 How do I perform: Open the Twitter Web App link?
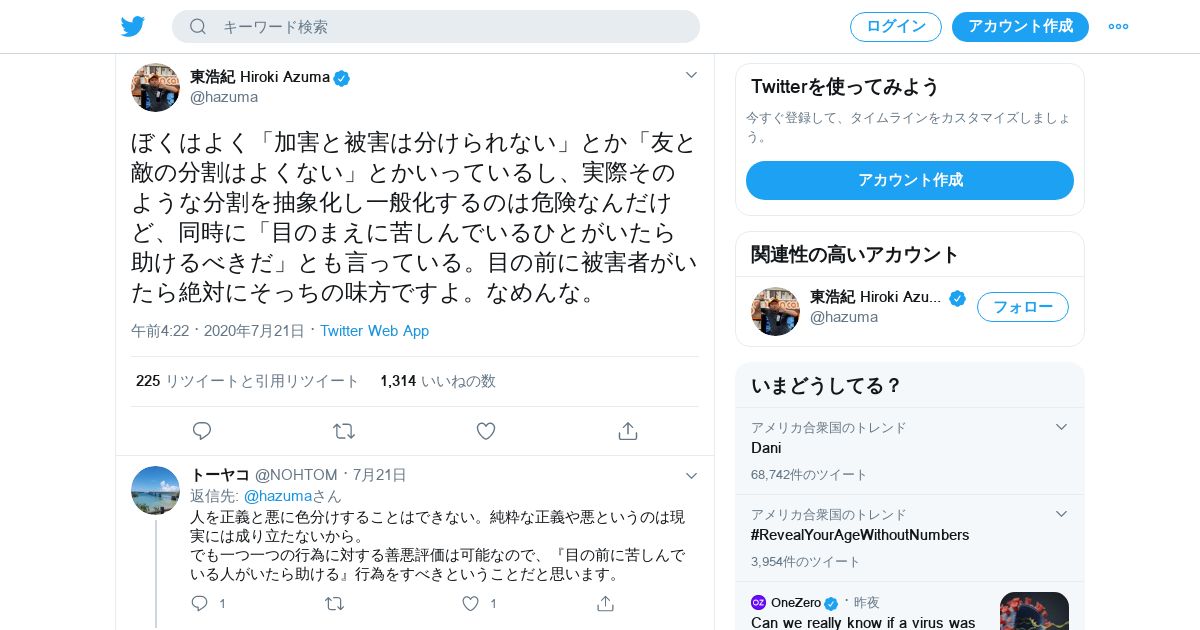coord(374,331)
